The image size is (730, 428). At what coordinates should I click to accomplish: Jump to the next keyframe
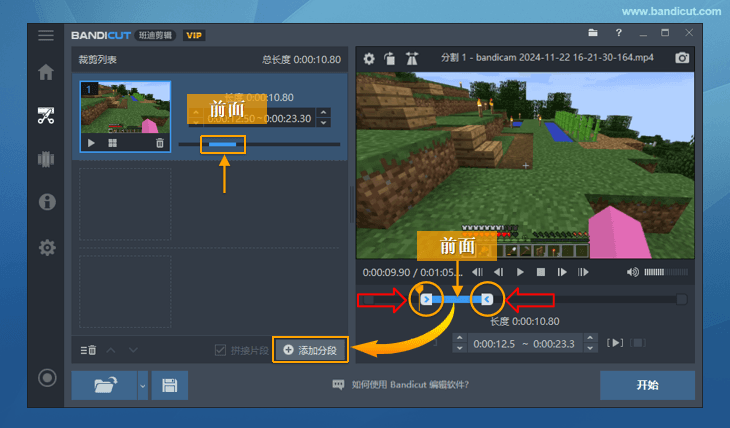click(583, 272)
